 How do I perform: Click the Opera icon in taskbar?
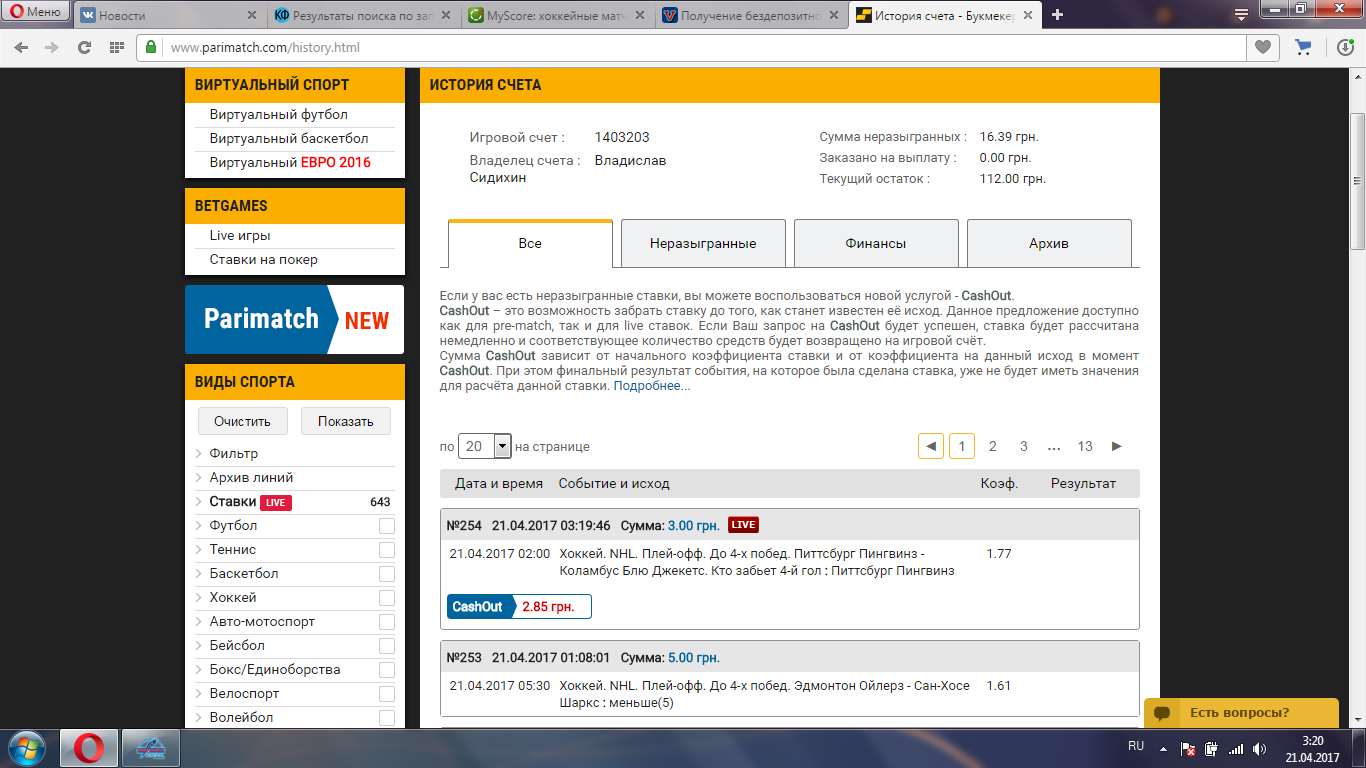tap(89, 748)
